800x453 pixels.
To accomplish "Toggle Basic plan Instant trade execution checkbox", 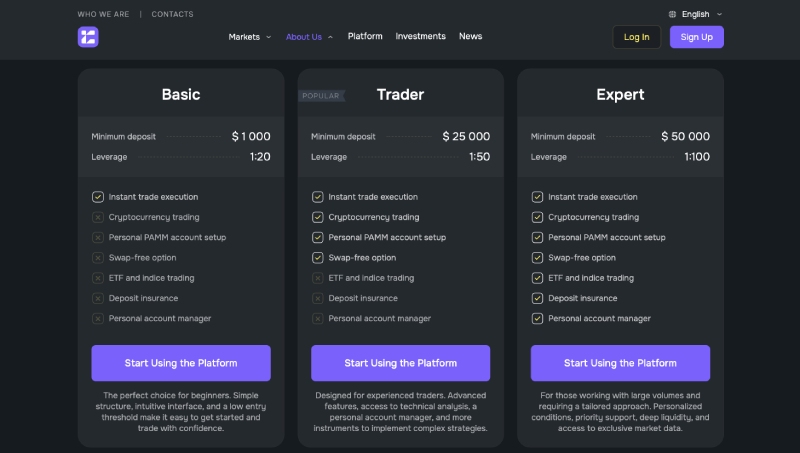I will pos(98,197).
